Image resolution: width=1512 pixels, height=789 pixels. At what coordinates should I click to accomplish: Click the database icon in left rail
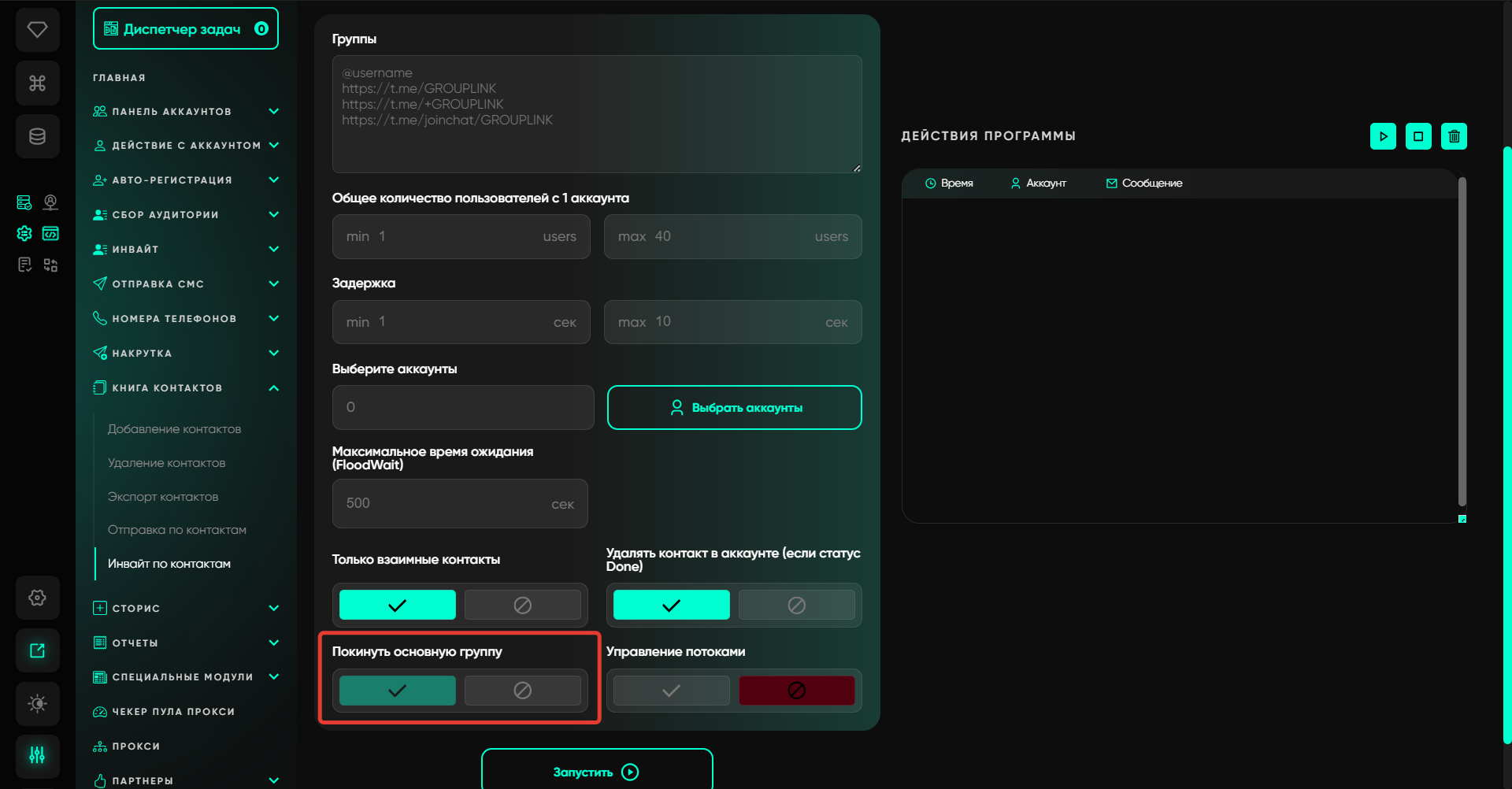click(37, 136)
